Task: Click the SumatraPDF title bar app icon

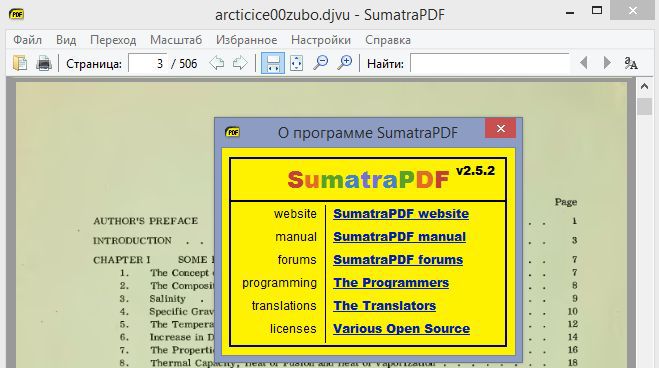Action: (x=16, y=14)
